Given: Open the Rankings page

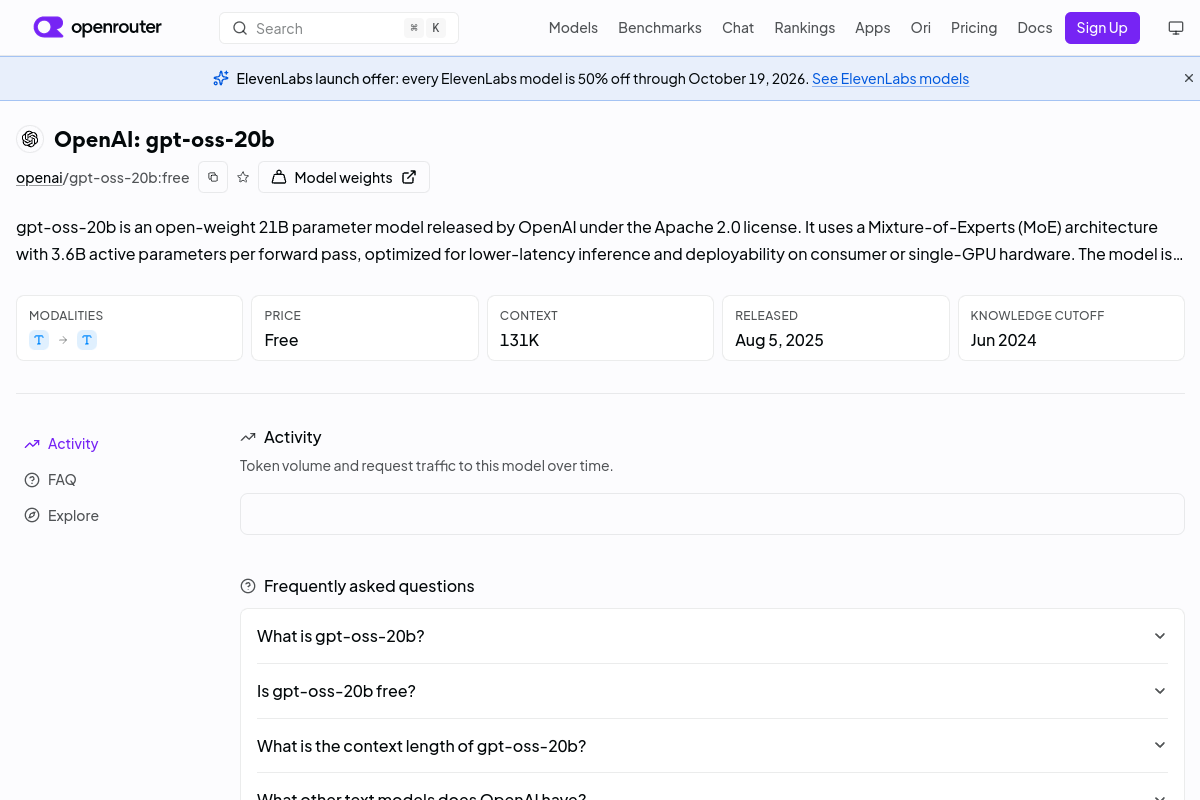Looking at the screenshot, I should 804,28.
